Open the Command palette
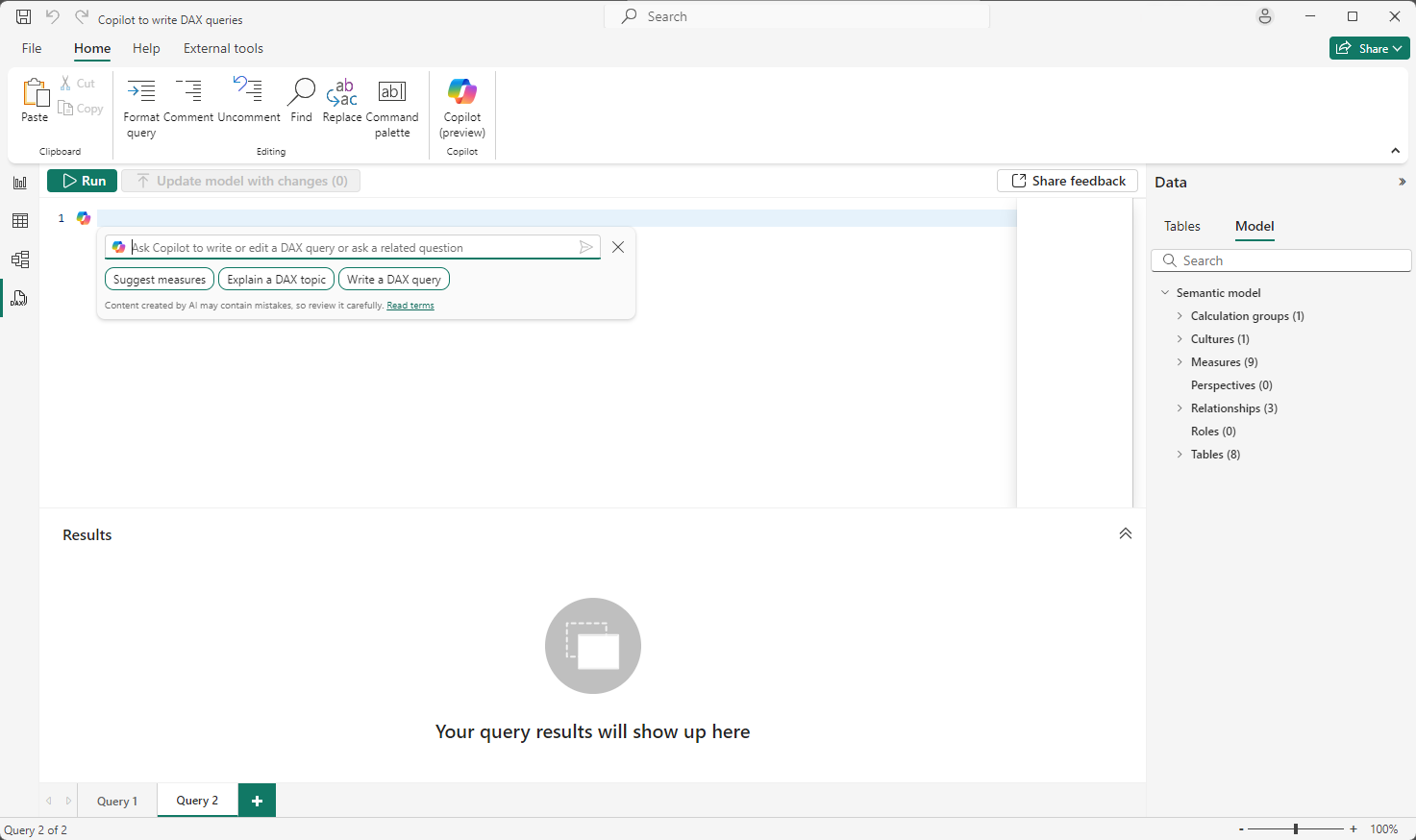Image resolution: width=1416 pixels, height=840 pixels. click(x=392, y=92)
